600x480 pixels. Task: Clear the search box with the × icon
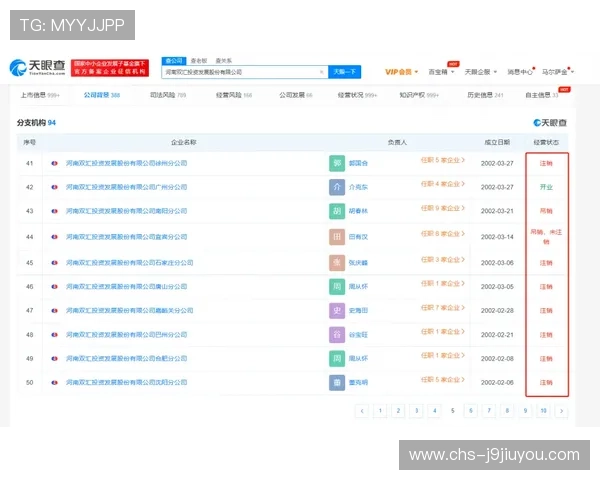click(x=321, y=72)
